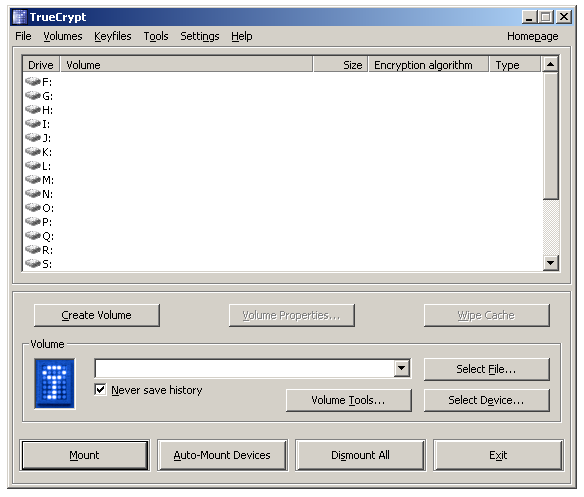Click the drive icon next to F:
The width and height of the screenshot is (584, 497).
(x=33, y=82)
